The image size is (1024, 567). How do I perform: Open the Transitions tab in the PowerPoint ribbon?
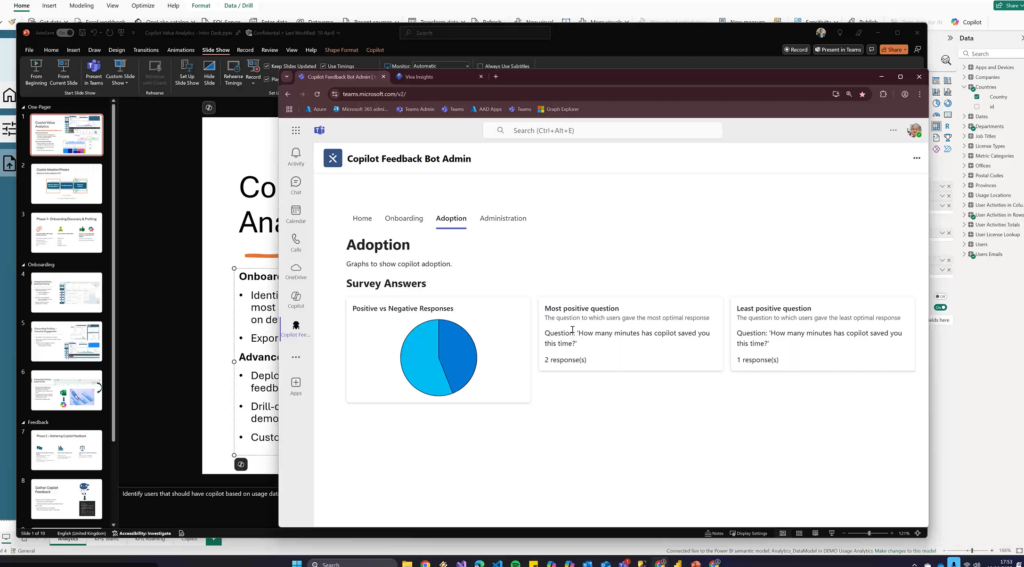click(146, 50)
